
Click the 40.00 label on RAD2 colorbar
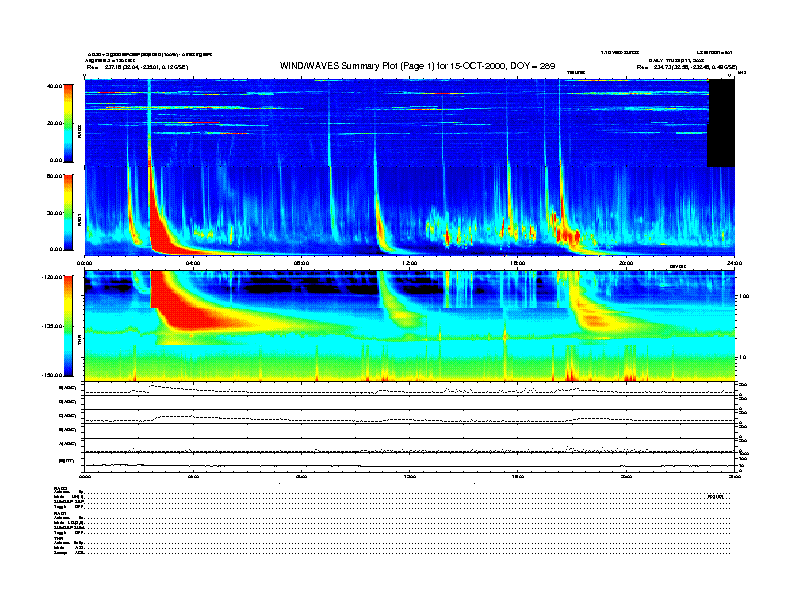[x=55, y=86]
